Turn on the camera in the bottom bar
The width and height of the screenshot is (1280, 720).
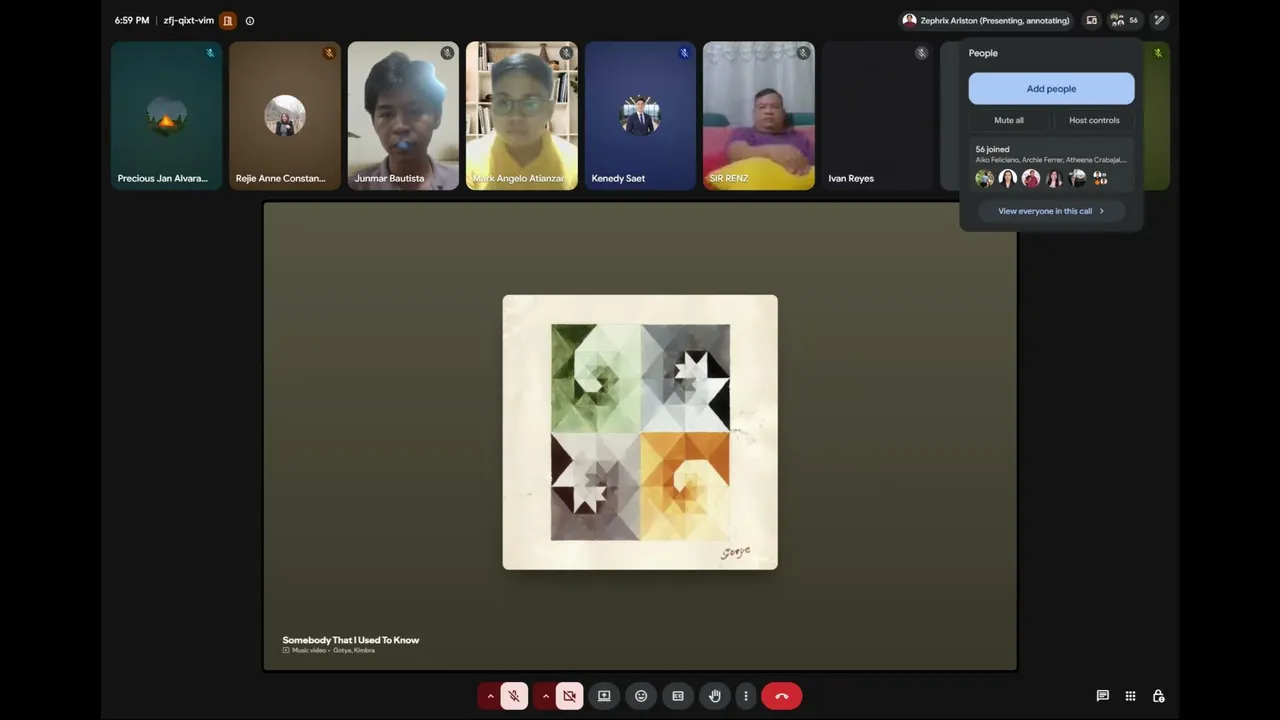pos(569,696)
